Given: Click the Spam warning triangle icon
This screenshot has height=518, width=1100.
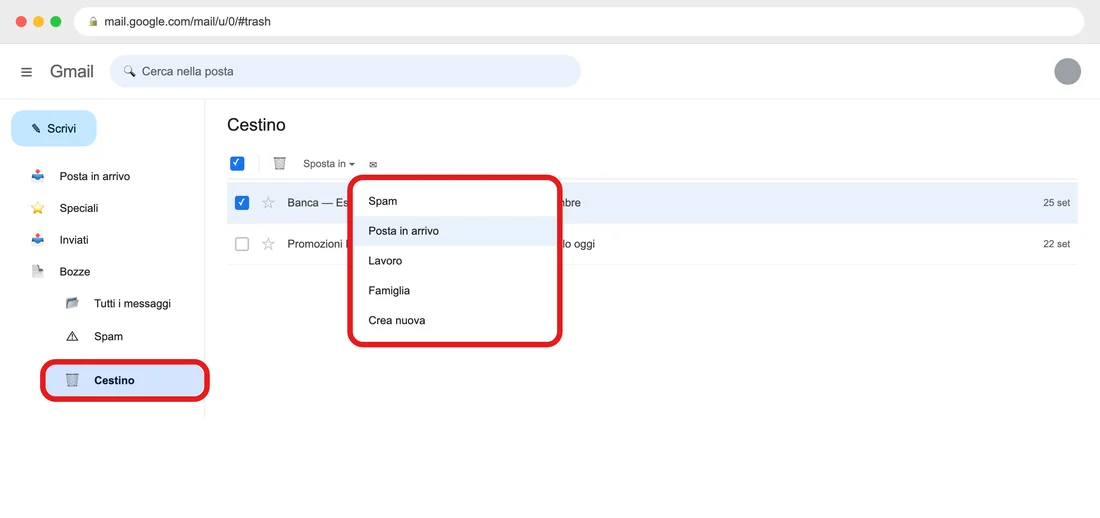Looking at the screenshot, I should [72, 336].
